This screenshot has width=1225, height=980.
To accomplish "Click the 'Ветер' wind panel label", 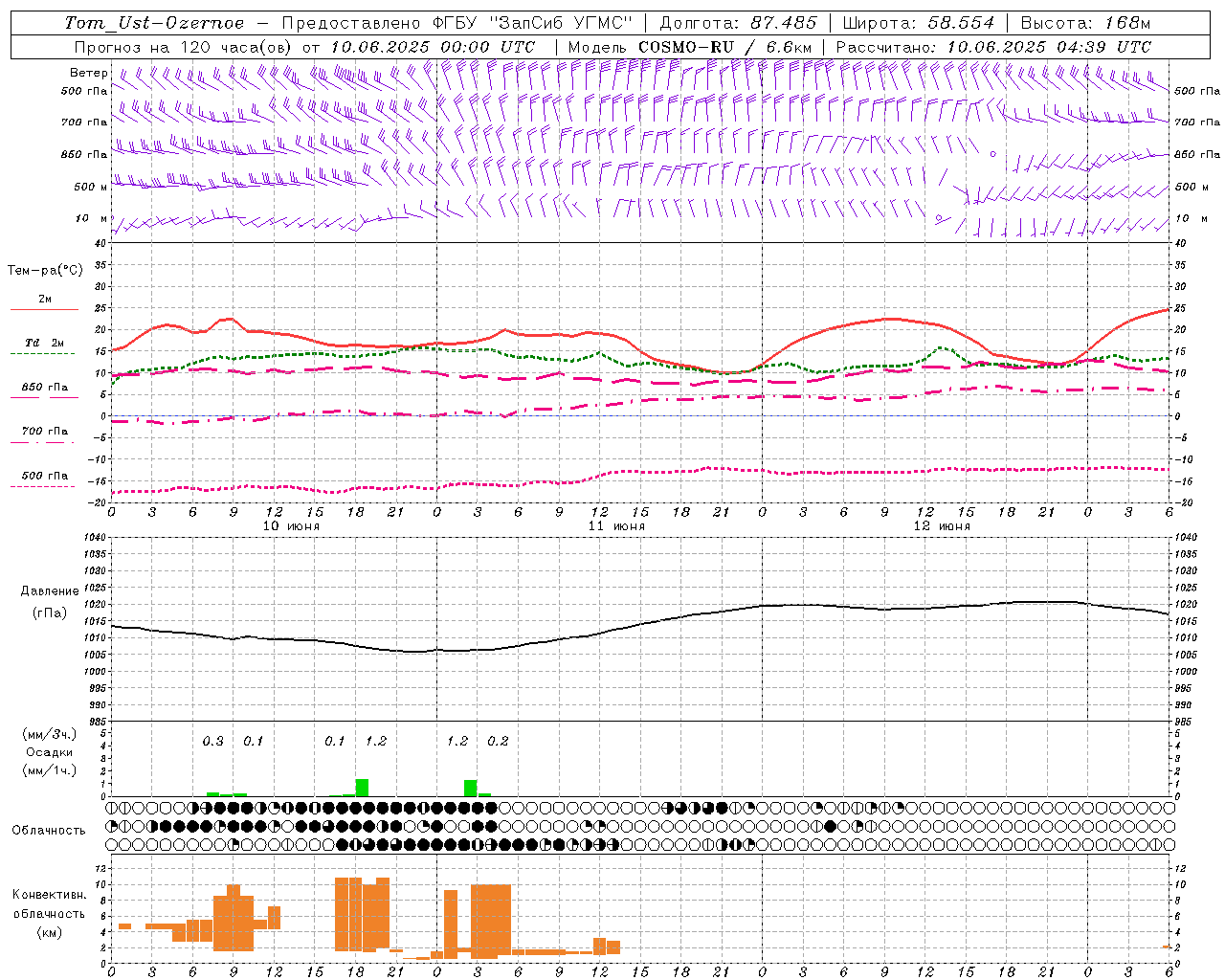I will tap(89, 73).
